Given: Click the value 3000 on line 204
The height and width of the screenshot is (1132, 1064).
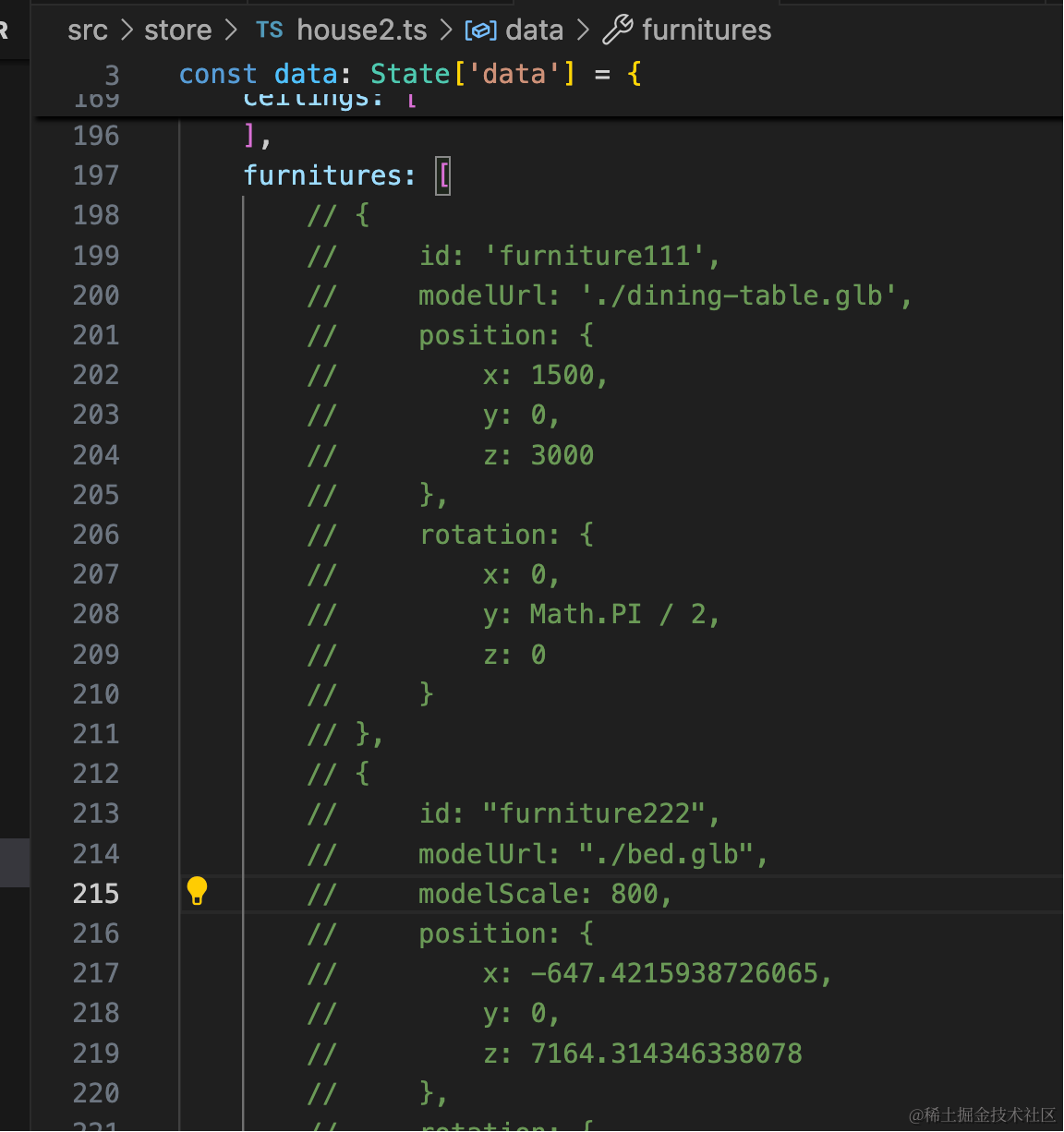Looking at the screenshot, I should pos(562,455).
